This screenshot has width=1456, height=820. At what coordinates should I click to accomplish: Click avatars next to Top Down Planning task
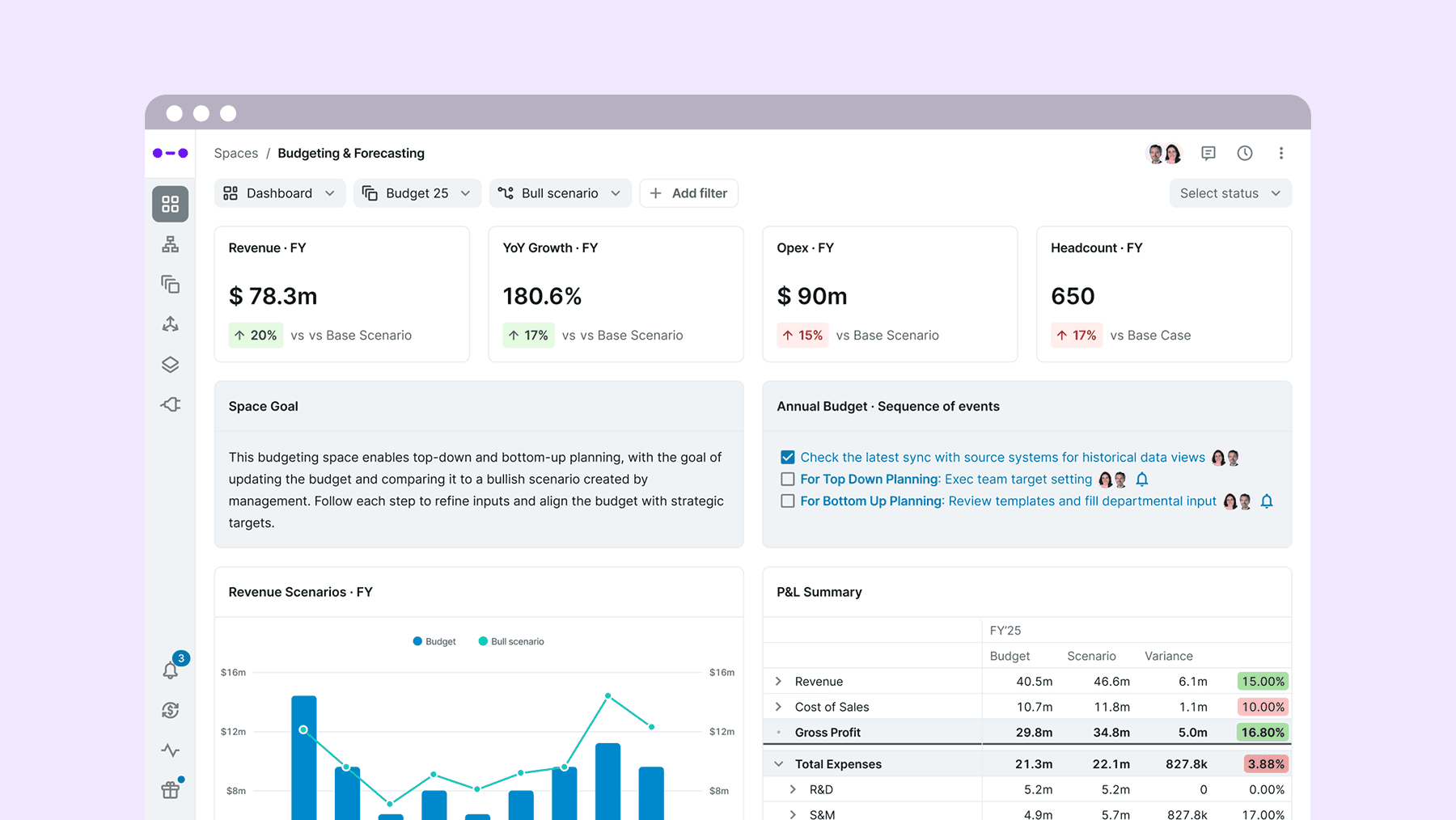(x=1113, y=480)
